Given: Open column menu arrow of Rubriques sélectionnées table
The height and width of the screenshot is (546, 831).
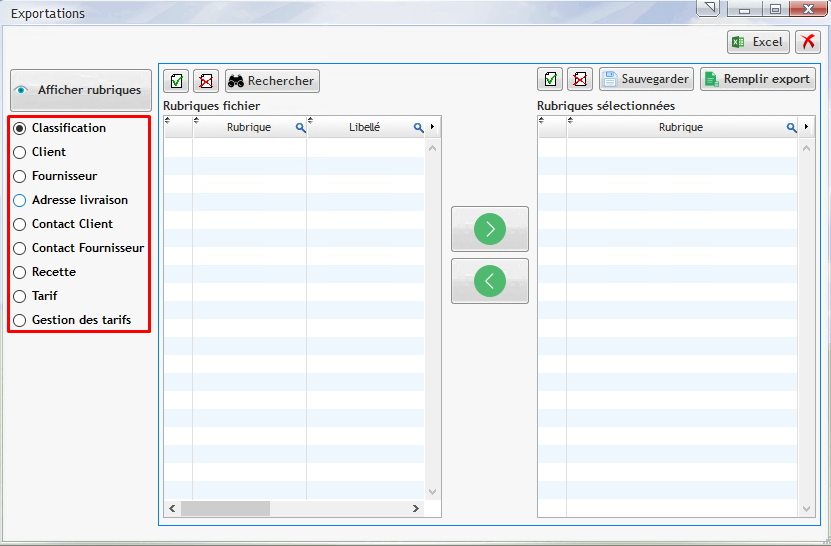Looking at the screenshot, I should pos(806,127).
